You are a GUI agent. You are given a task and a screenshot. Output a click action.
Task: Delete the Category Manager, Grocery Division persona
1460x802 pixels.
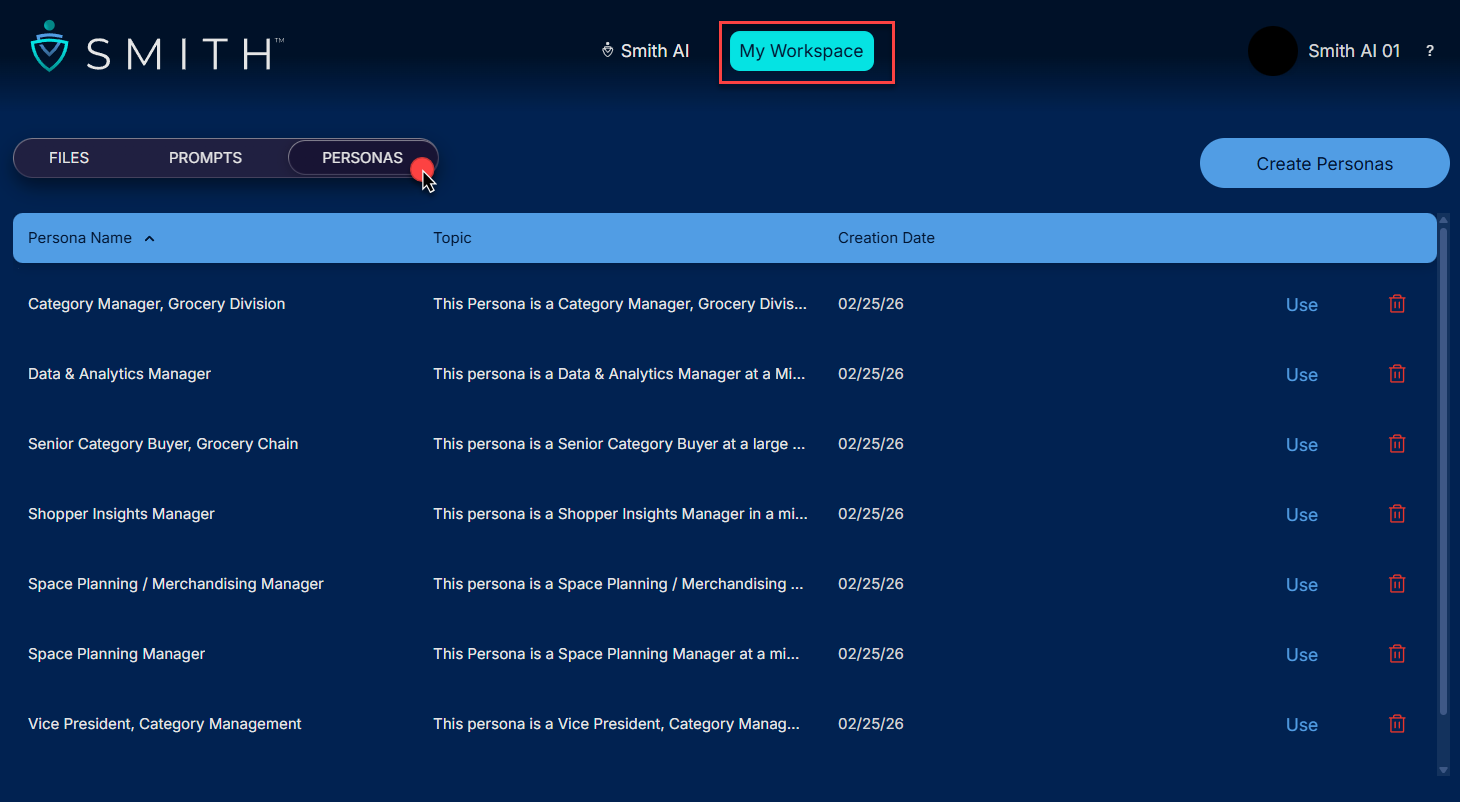click(1397, 304)
